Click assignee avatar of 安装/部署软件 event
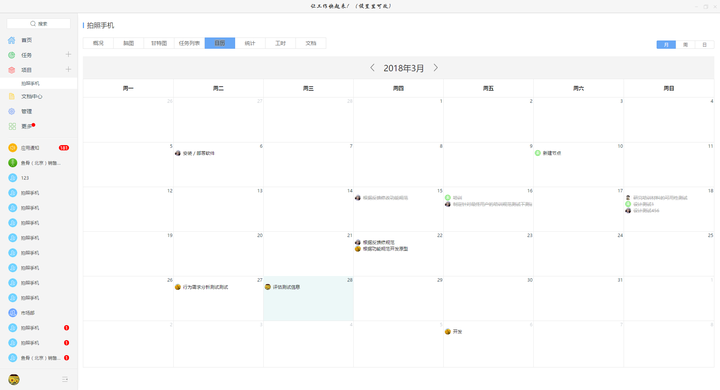 tap(178, 153)
